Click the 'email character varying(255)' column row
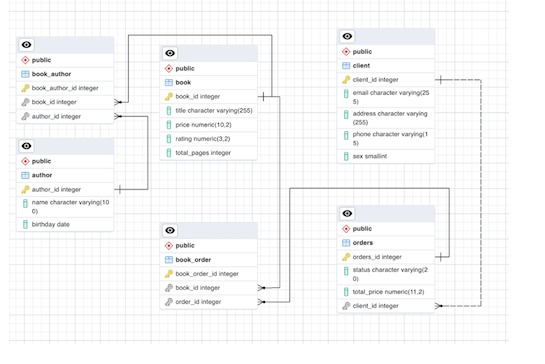 click(386, 97)
